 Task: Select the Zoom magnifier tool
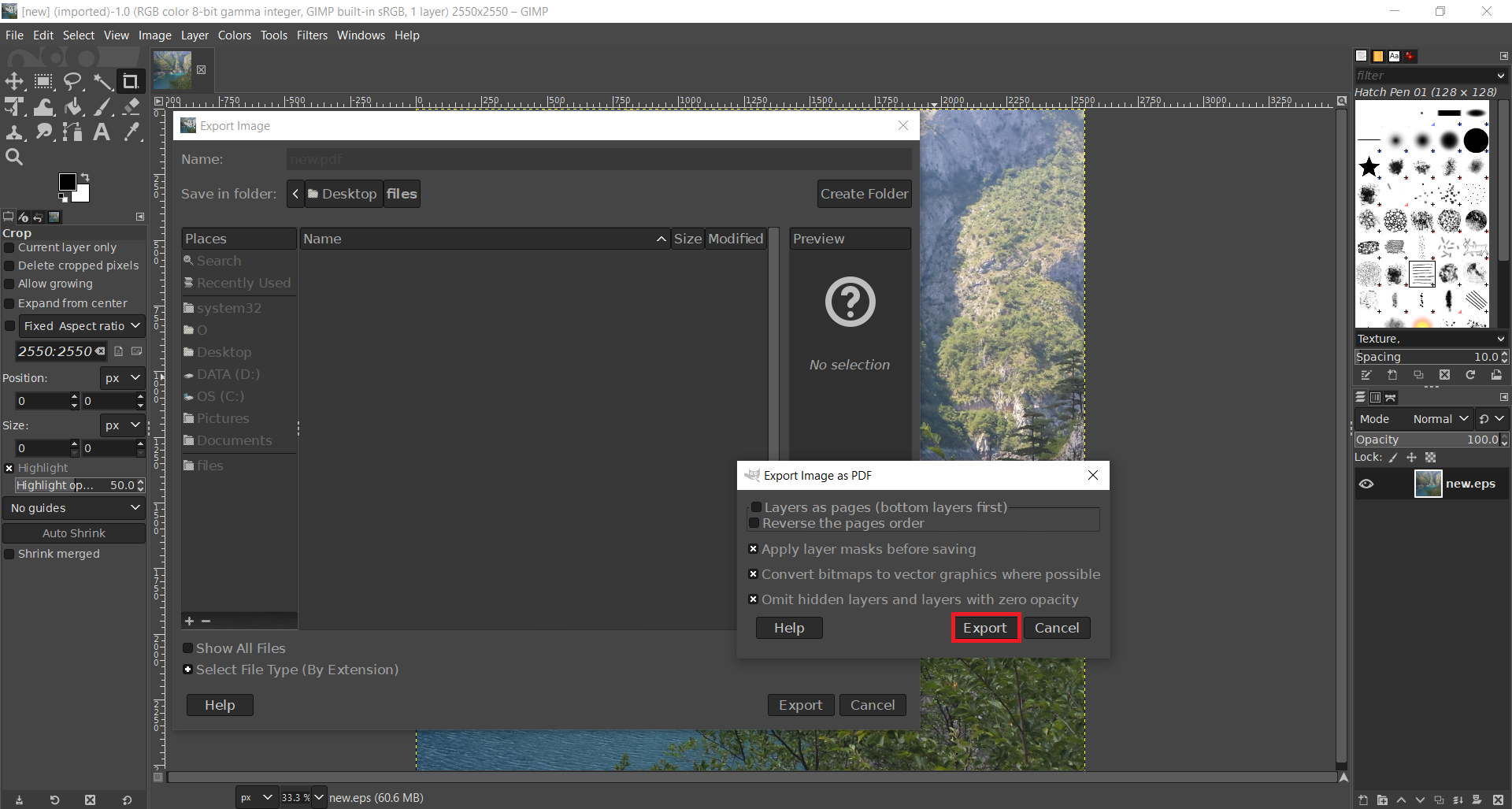[14, 157]
